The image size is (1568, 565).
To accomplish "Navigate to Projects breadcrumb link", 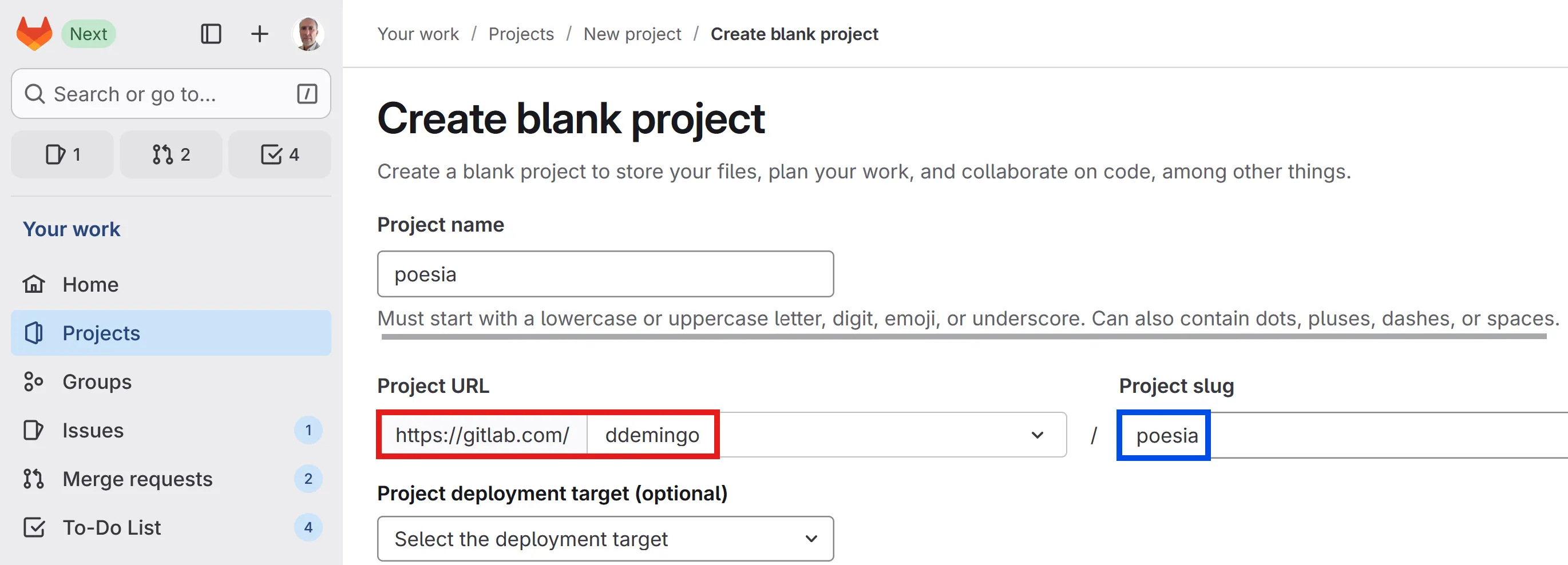I will coord(521,34).
